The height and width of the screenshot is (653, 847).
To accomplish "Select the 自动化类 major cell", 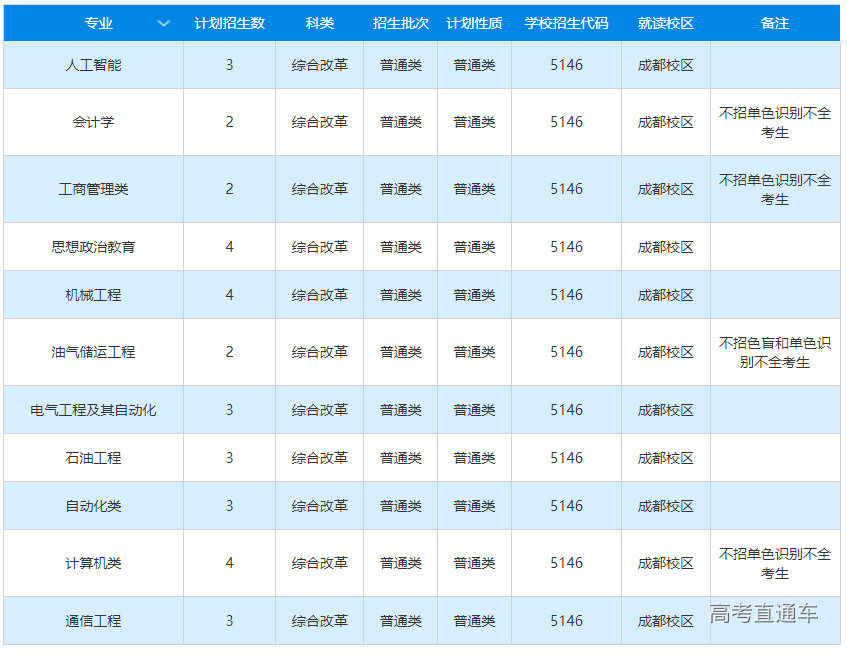I will click(x=93, y=506).
